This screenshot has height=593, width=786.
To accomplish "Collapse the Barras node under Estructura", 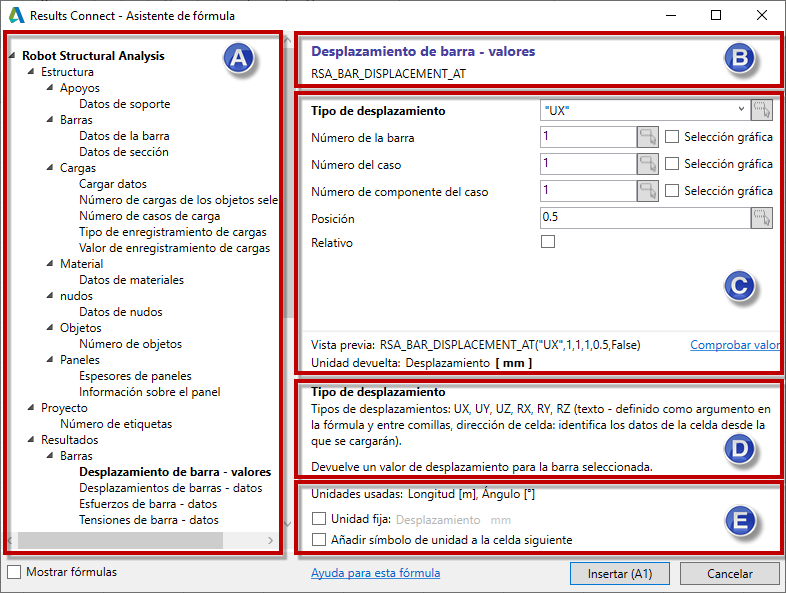I will (x=50, y=120).
